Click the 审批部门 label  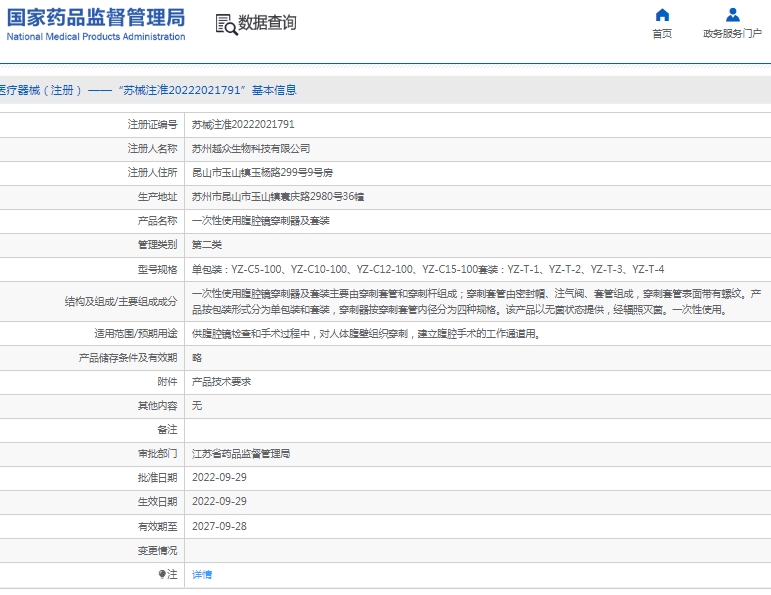(x=157, y=454)
